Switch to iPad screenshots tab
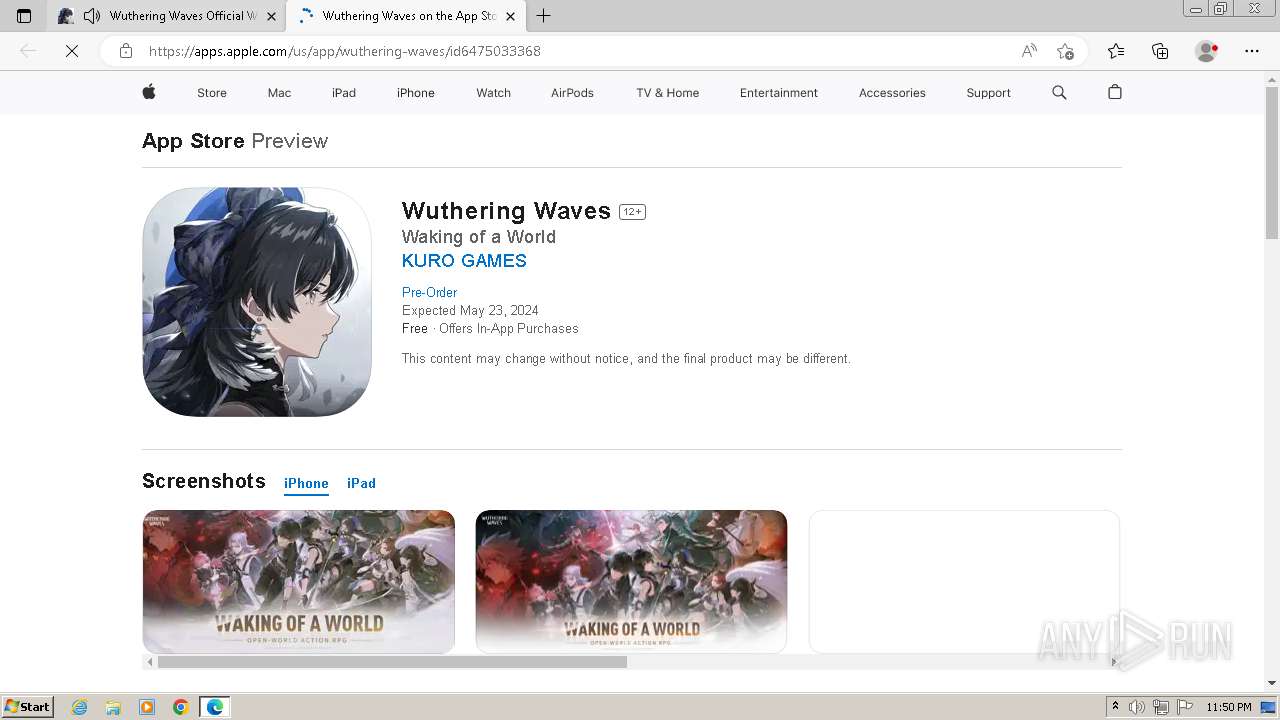Screen dimensions: 1280x720 pyautogui.click(x=361, y=483)
